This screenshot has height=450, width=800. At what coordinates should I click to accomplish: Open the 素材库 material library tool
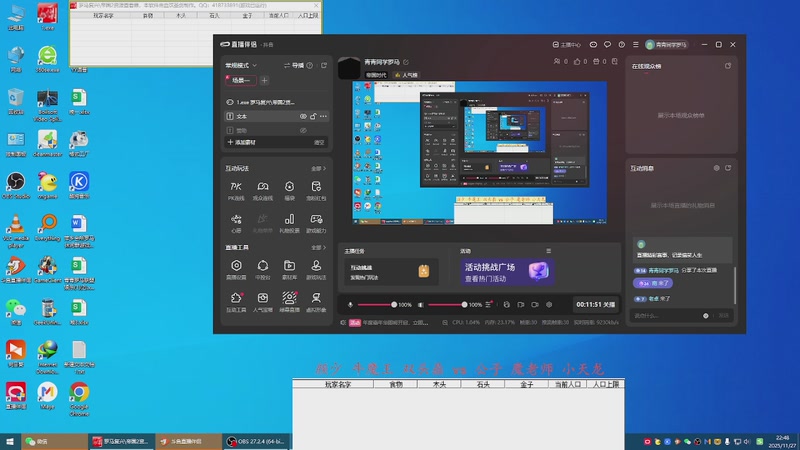289,269
